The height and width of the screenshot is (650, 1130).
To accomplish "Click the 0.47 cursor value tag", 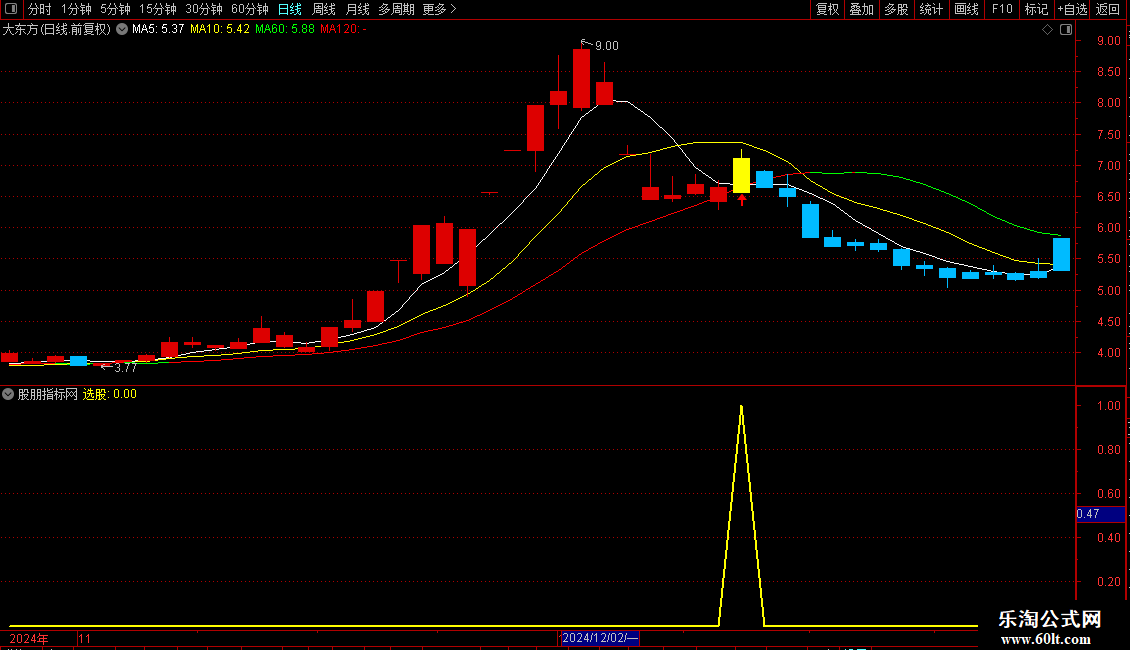I will [x=1100, y=514].
